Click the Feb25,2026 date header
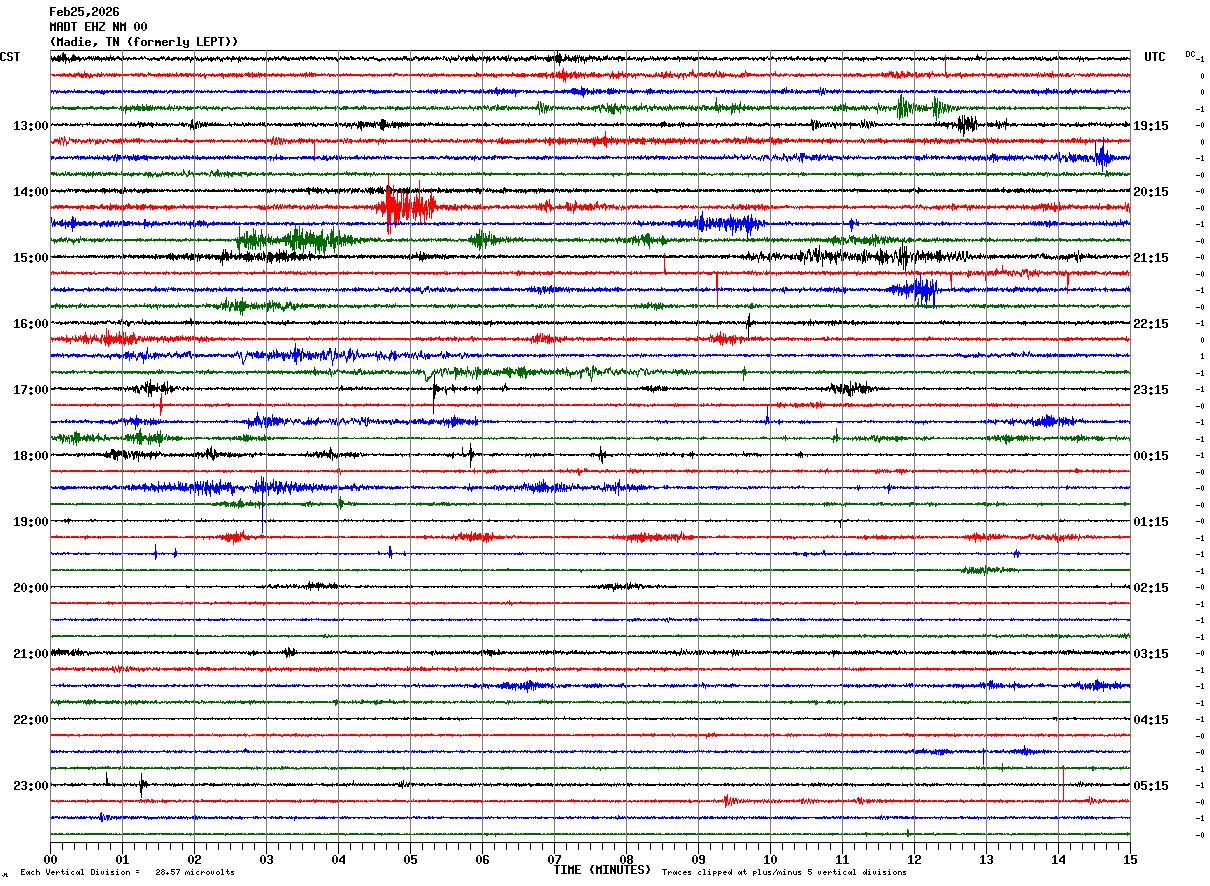The height and width of the screenshot is (886, 1210). [x=84, y=12]
